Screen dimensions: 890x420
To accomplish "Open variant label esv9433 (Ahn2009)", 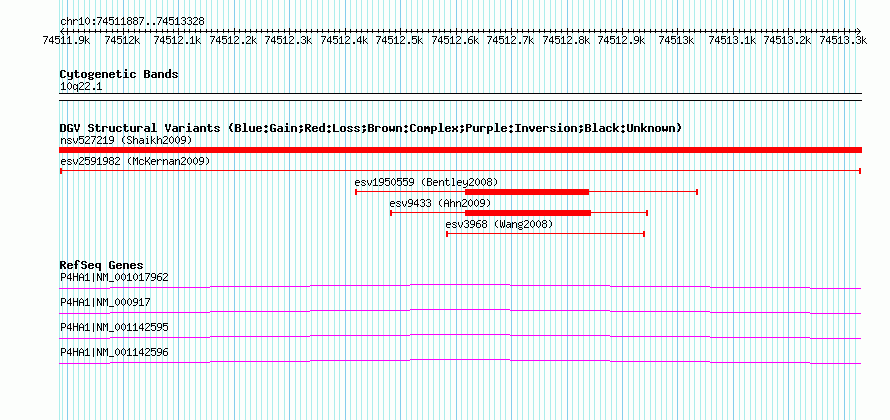I will pos(440,203).
